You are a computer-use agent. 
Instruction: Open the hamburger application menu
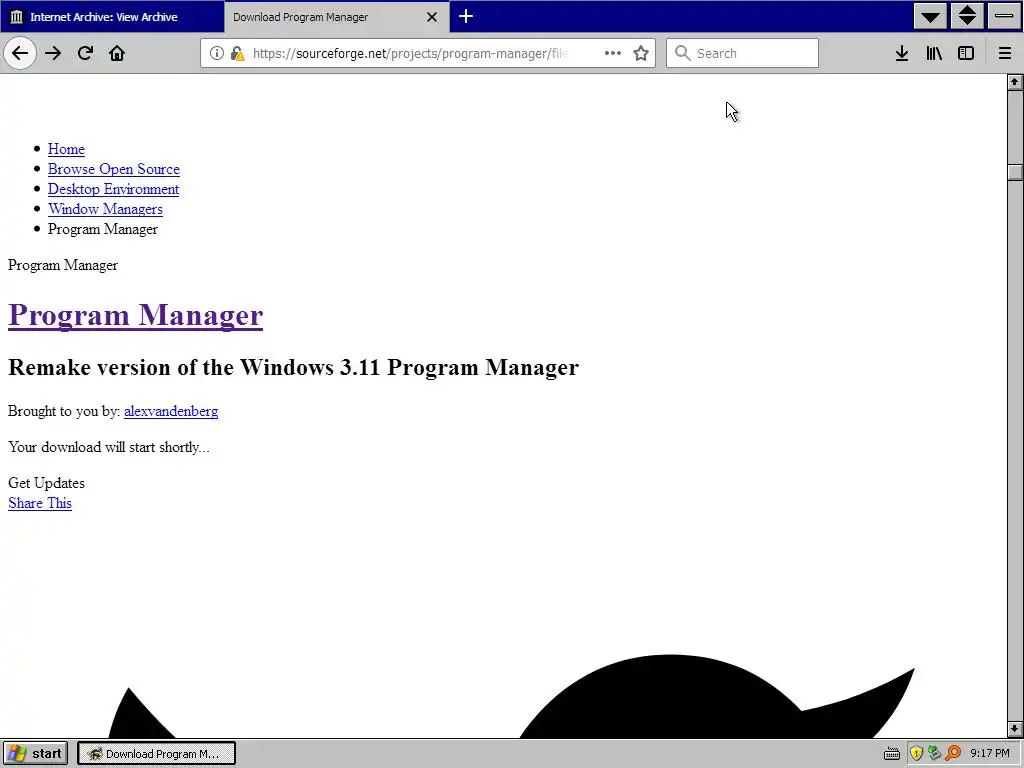(1005, 53)
